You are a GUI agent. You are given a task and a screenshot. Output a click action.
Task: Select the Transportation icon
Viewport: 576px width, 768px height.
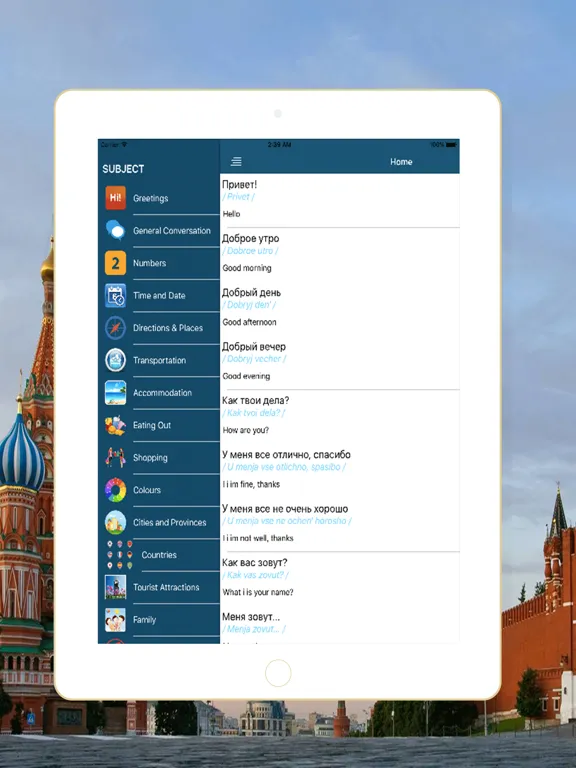[x=116, y=360]
